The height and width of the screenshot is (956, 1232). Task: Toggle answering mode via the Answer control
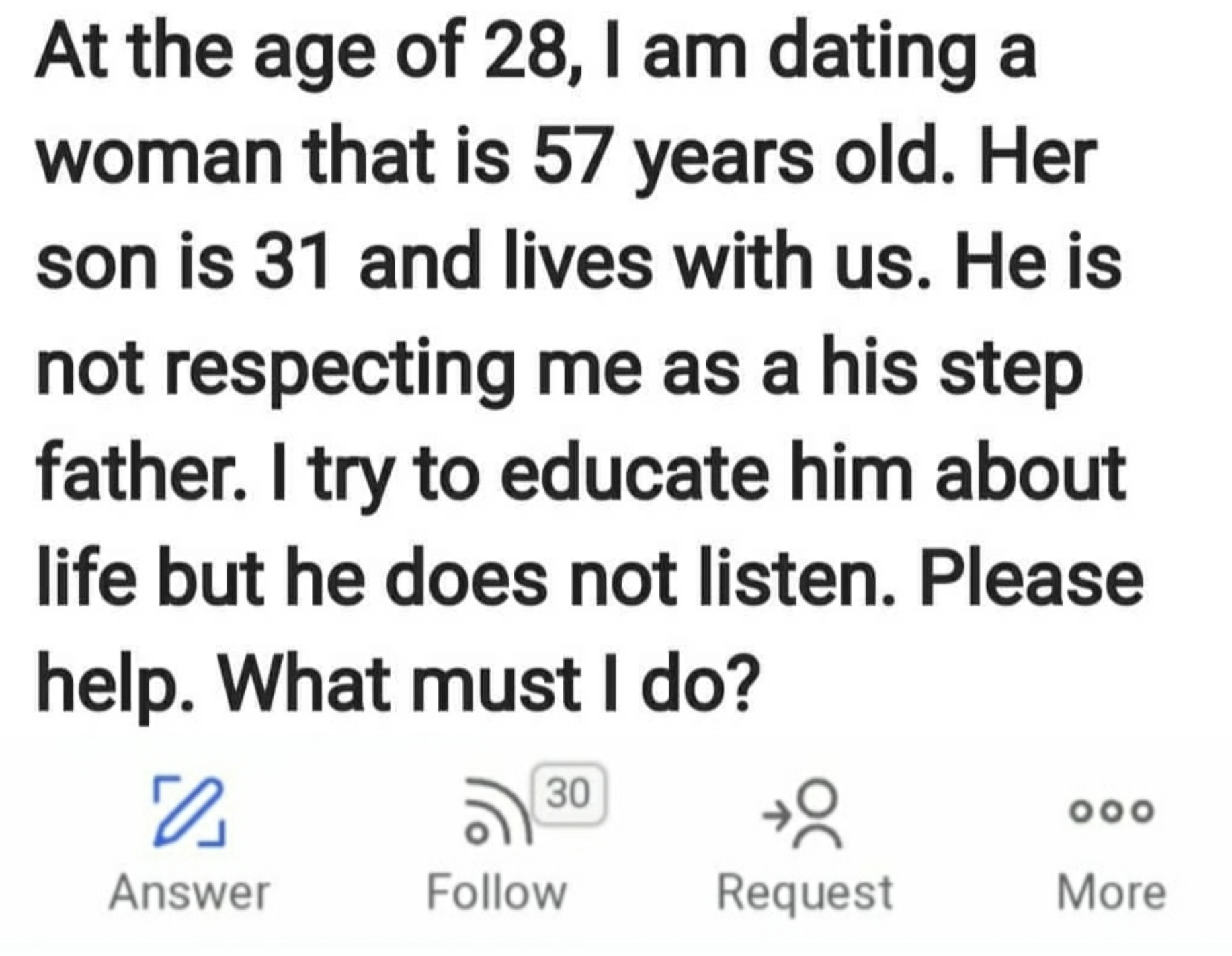[190, 847]
